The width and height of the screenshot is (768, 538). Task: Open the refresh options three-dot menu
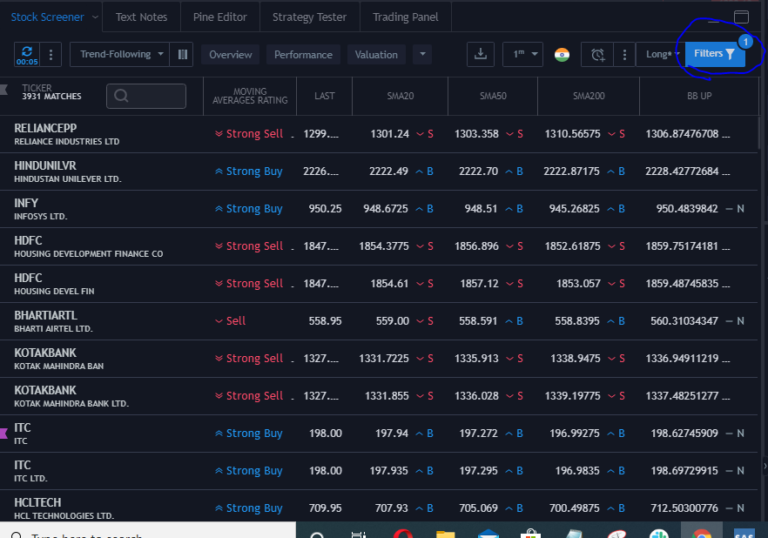(50, 54)
